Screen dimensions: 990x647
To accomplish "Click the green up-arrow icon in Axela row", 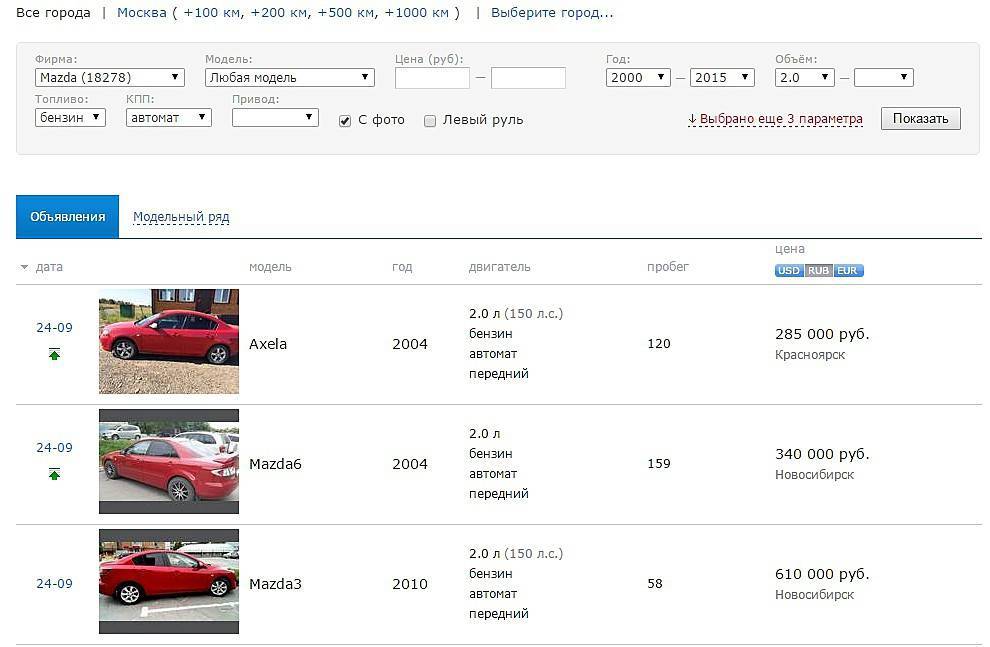I will [54, 354].
